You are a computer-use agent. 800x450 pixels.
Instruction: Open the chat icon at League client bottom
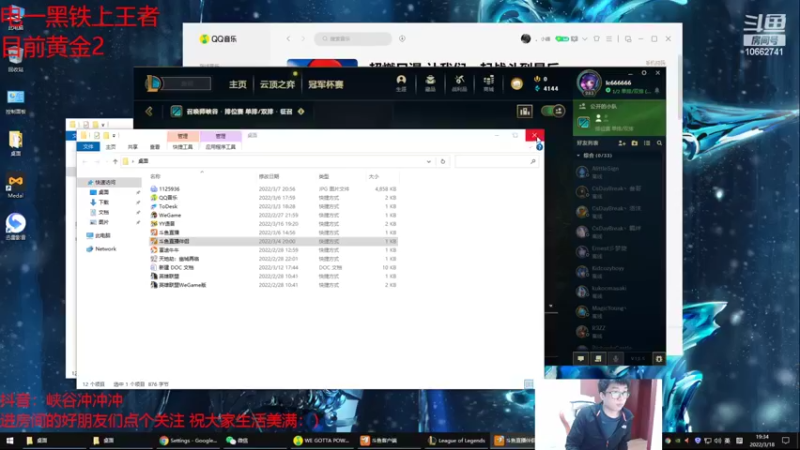click(x=581, y=359)
